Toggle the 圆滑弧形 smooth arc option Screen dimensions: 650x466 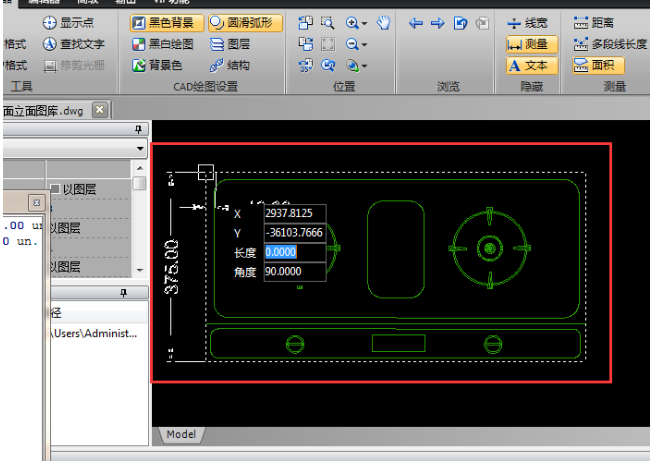coord(246,22)
